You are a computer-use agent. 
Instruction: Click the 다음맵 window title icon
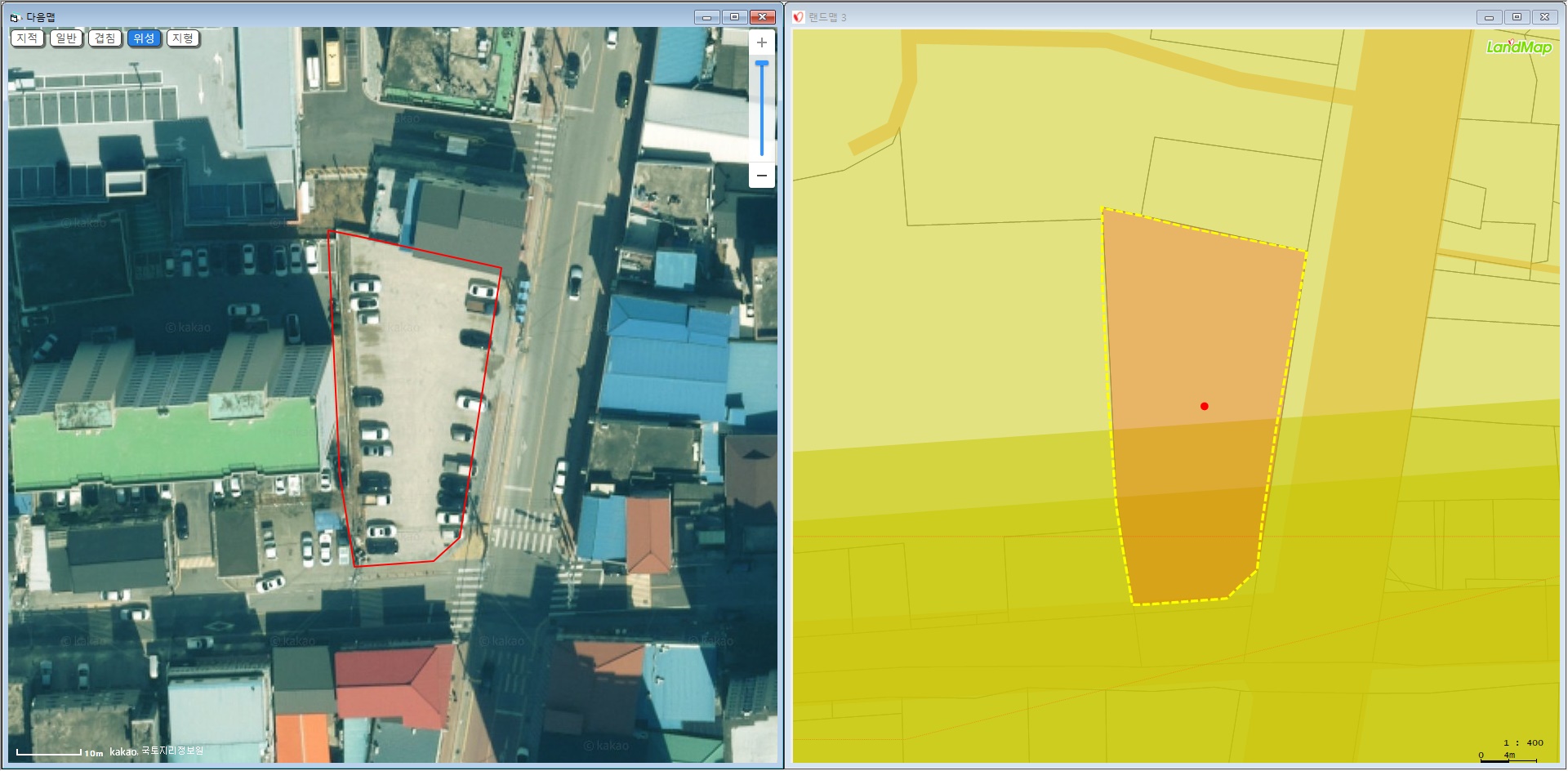(15, 17)
